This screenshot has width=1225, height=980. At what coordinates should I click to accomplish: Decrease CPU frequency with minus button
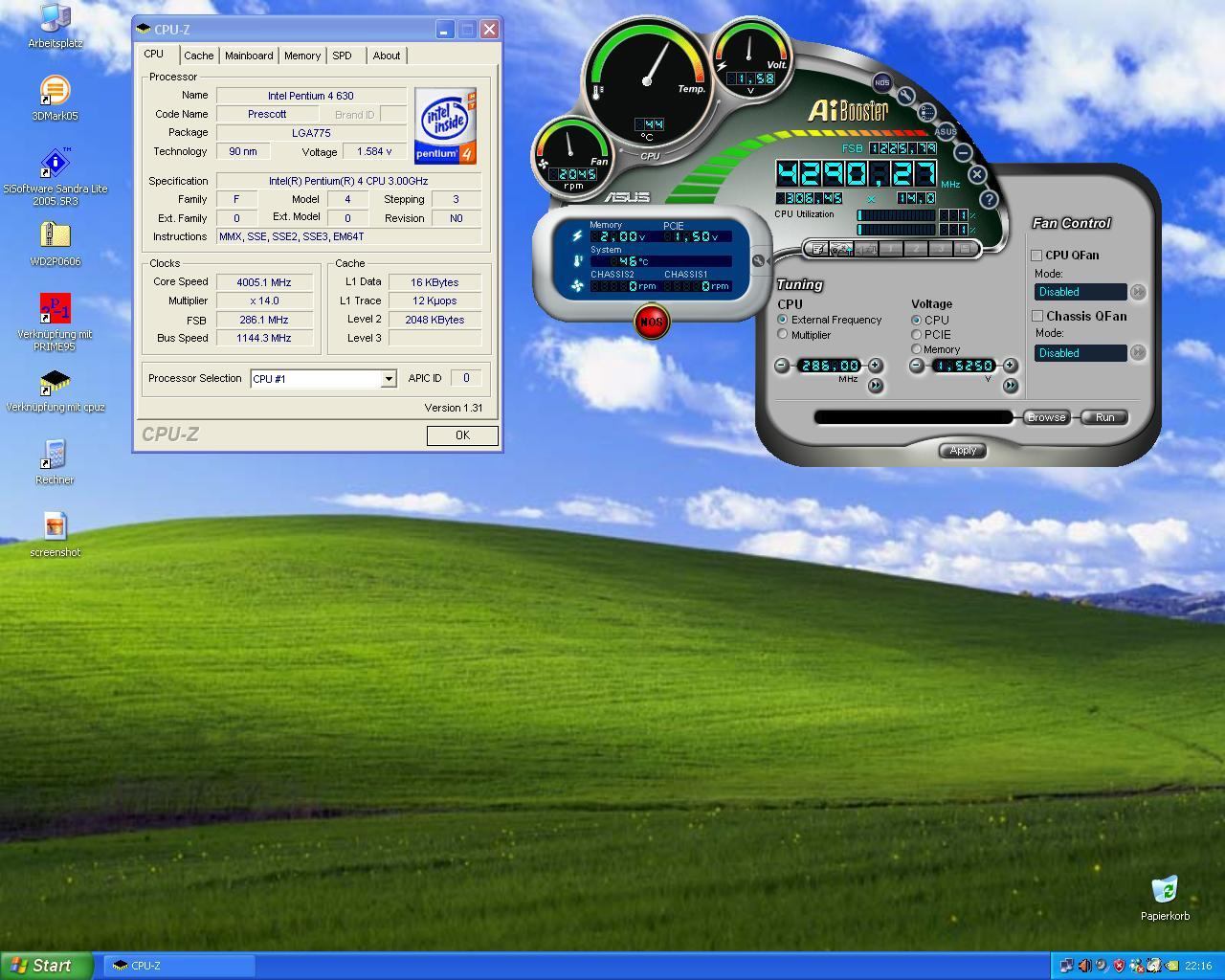[782, 366]
